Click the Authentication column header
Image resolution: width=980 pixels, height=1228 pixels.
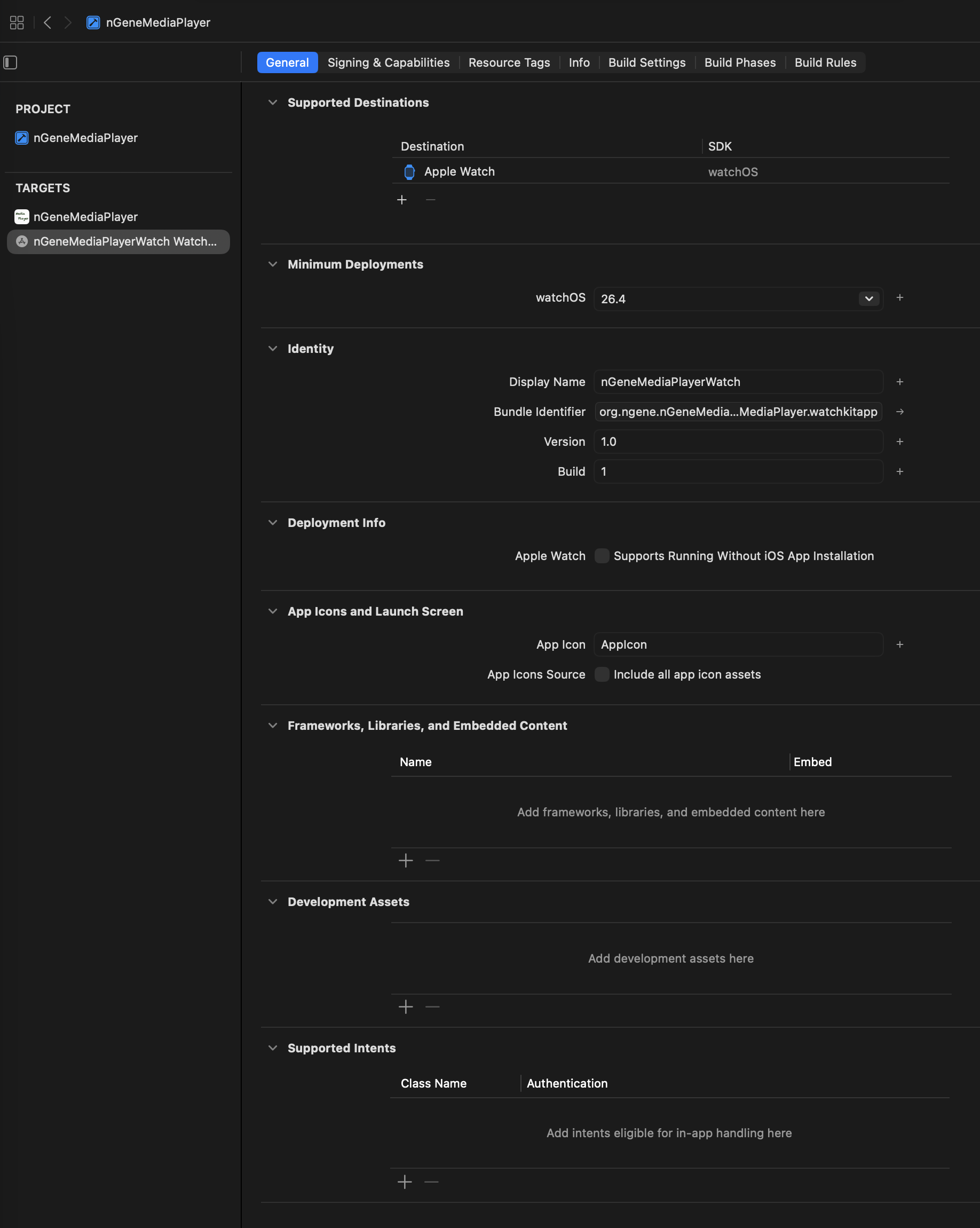pos(566,1083)
